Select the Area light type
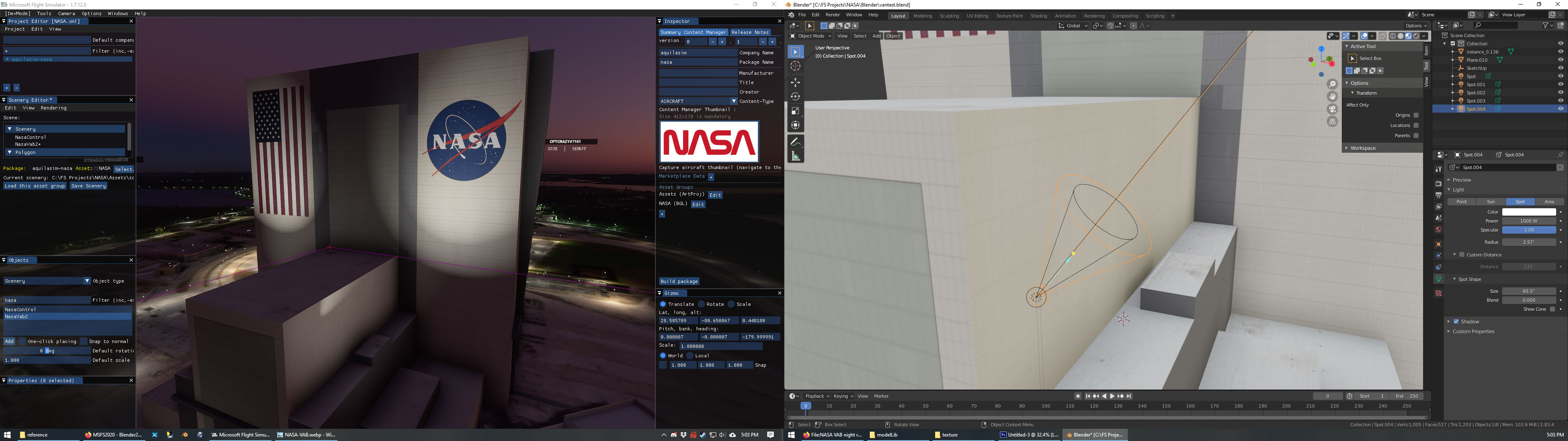Viewport: 1568px width, 441px height. (1549, 202)
